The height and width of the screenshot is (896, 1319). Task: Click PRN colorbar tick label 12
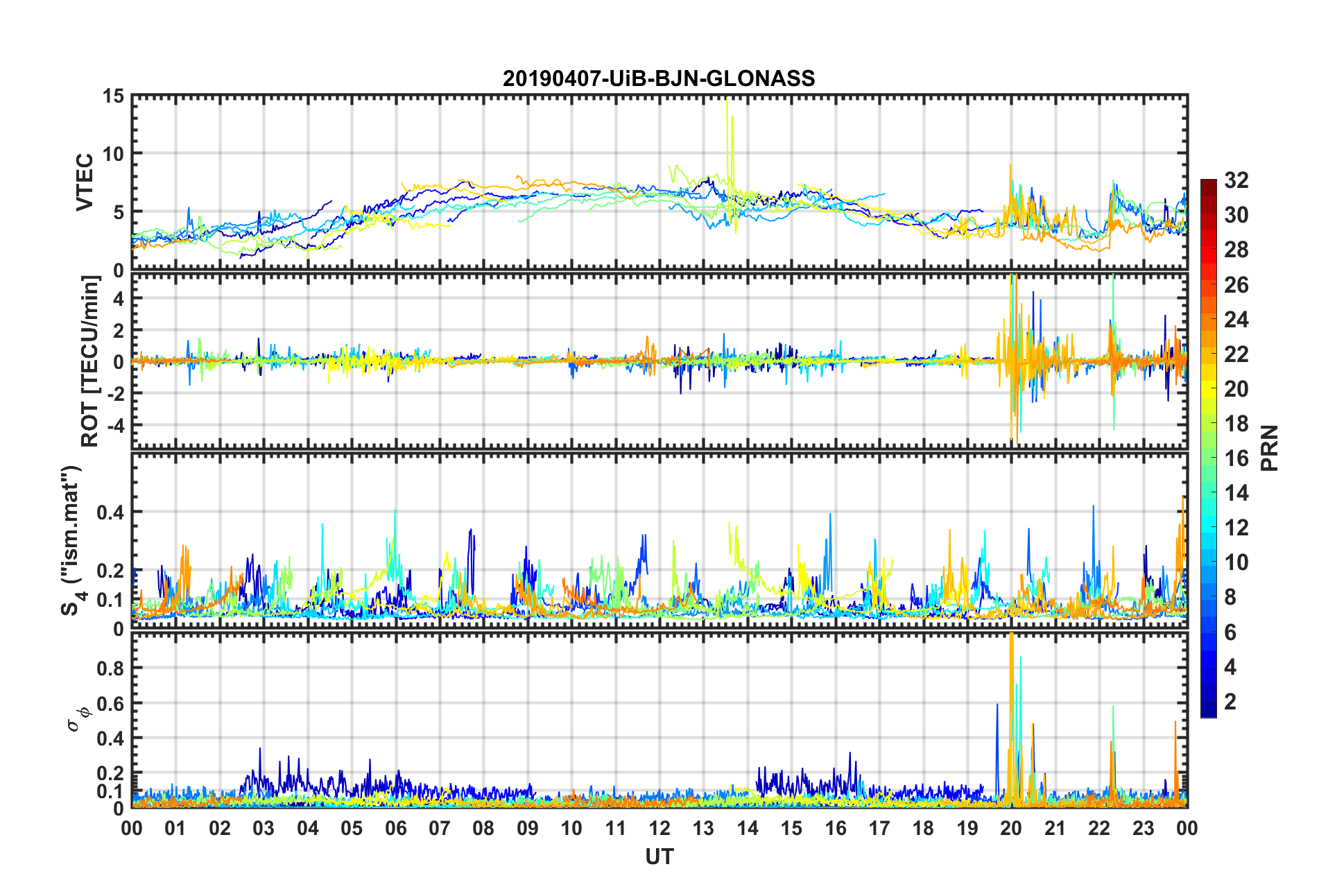click(x=1236, y=528)
